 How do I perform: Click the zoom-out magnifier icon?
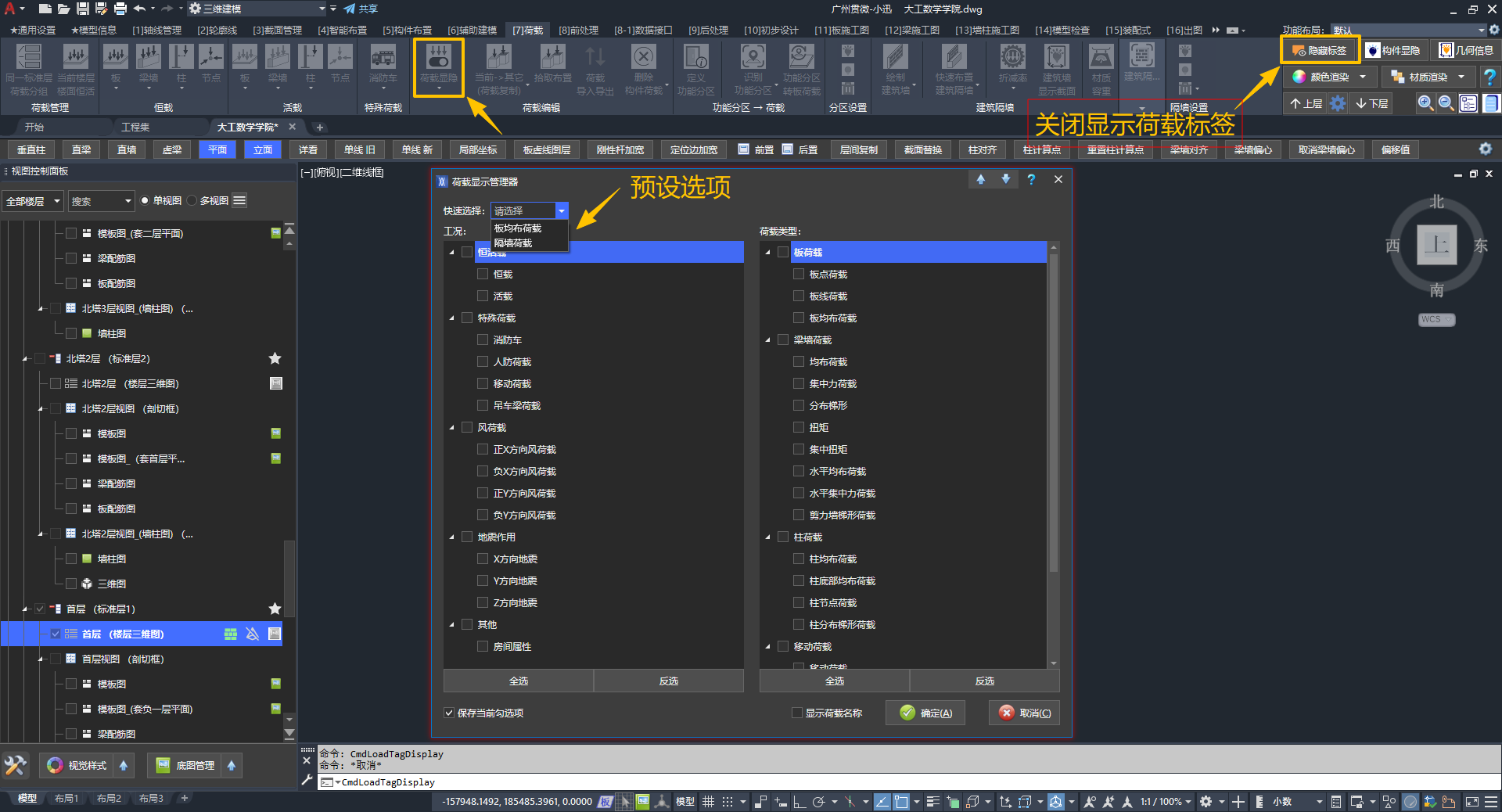pyautogui.click(x=1446, y=103)
